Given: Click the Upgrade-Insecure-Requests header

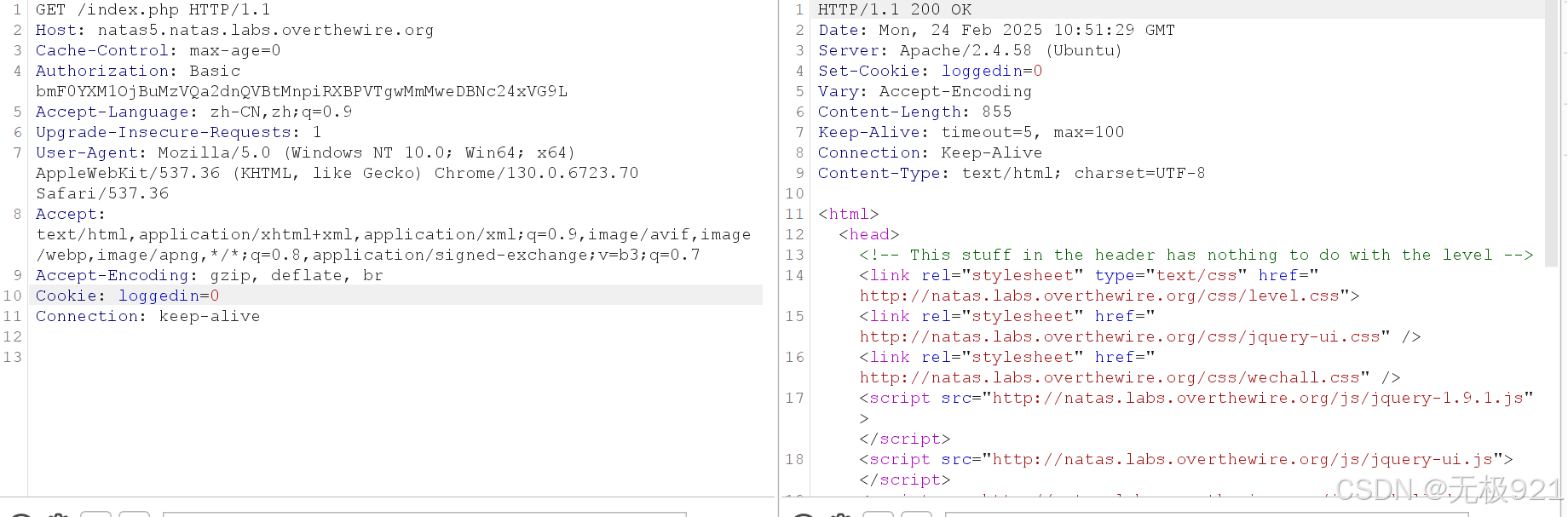Looking at the screenshot, I should click(178, 132).
